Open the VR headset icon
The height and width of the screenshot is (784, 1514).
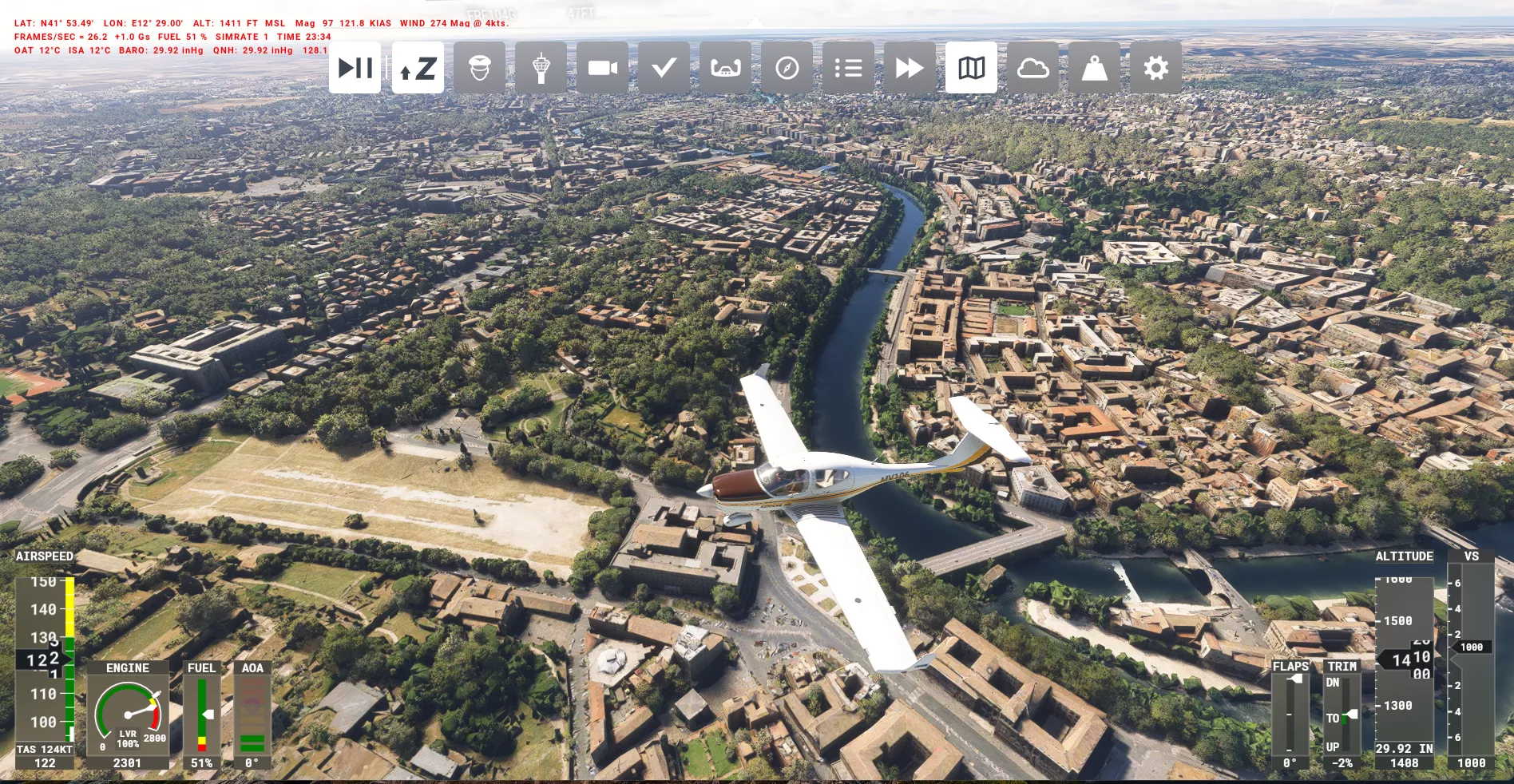725,68
